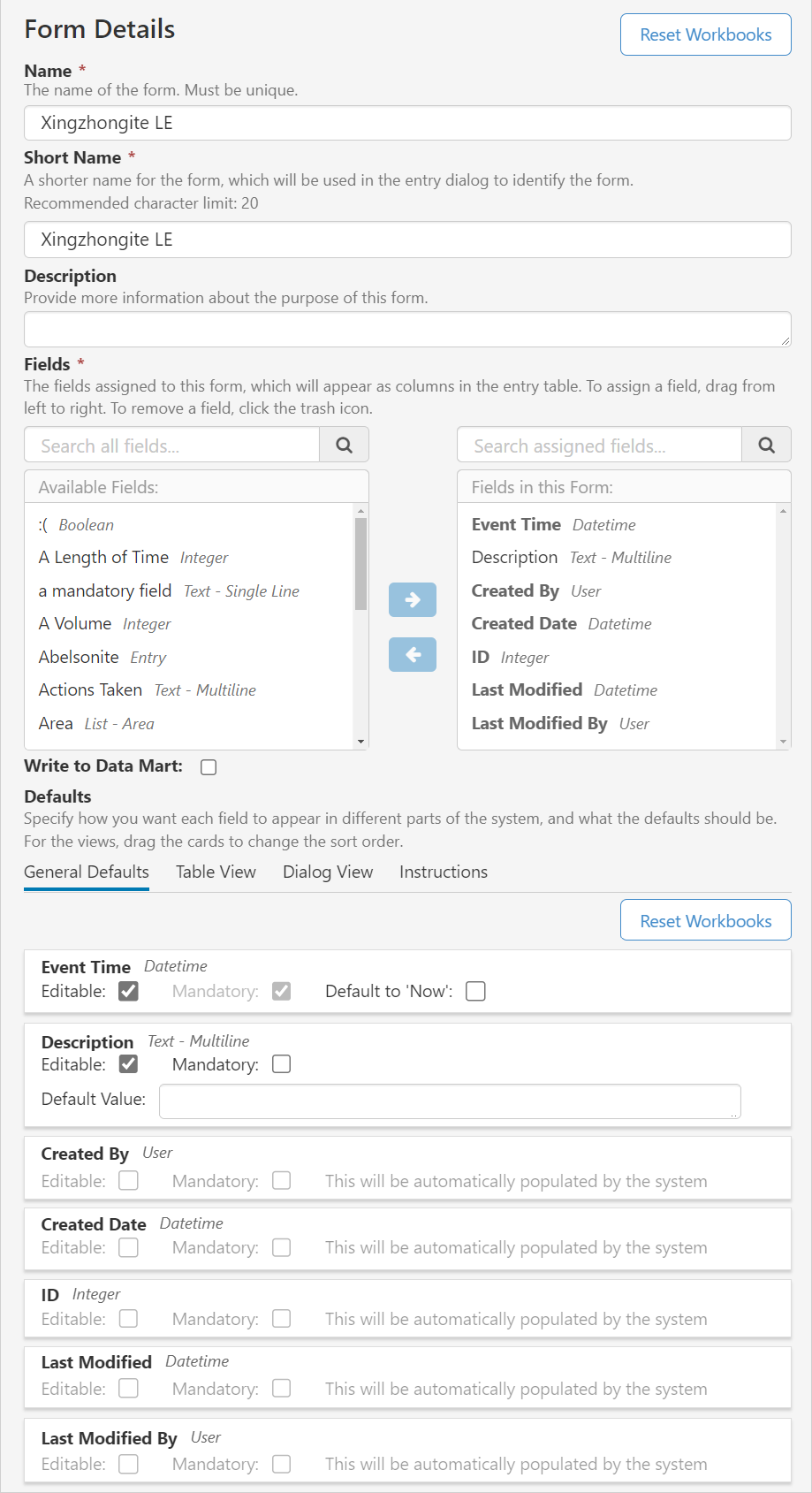This screenshot has width=812, height=1493.
Task: Check Mandatory for the Description field
Action: tap(281, 1064)
